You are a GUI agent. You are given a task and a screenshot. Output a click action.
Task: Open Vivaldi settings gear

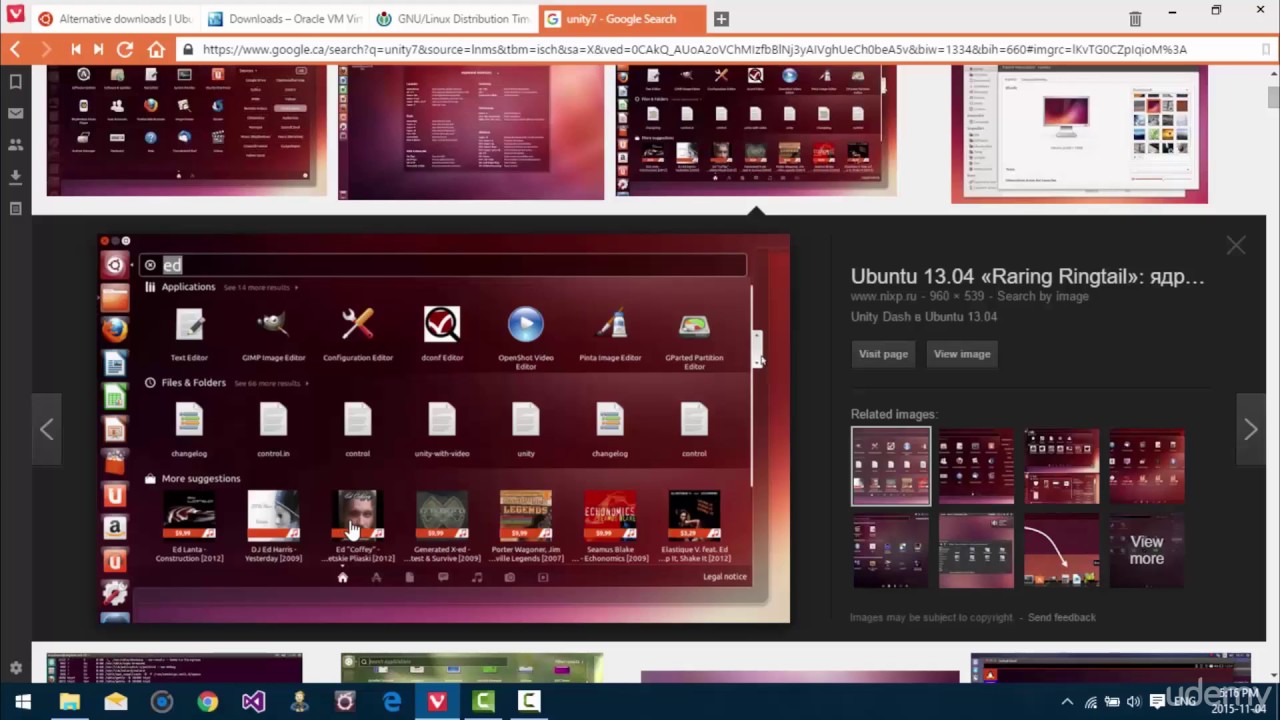click(x=15, y=667)
